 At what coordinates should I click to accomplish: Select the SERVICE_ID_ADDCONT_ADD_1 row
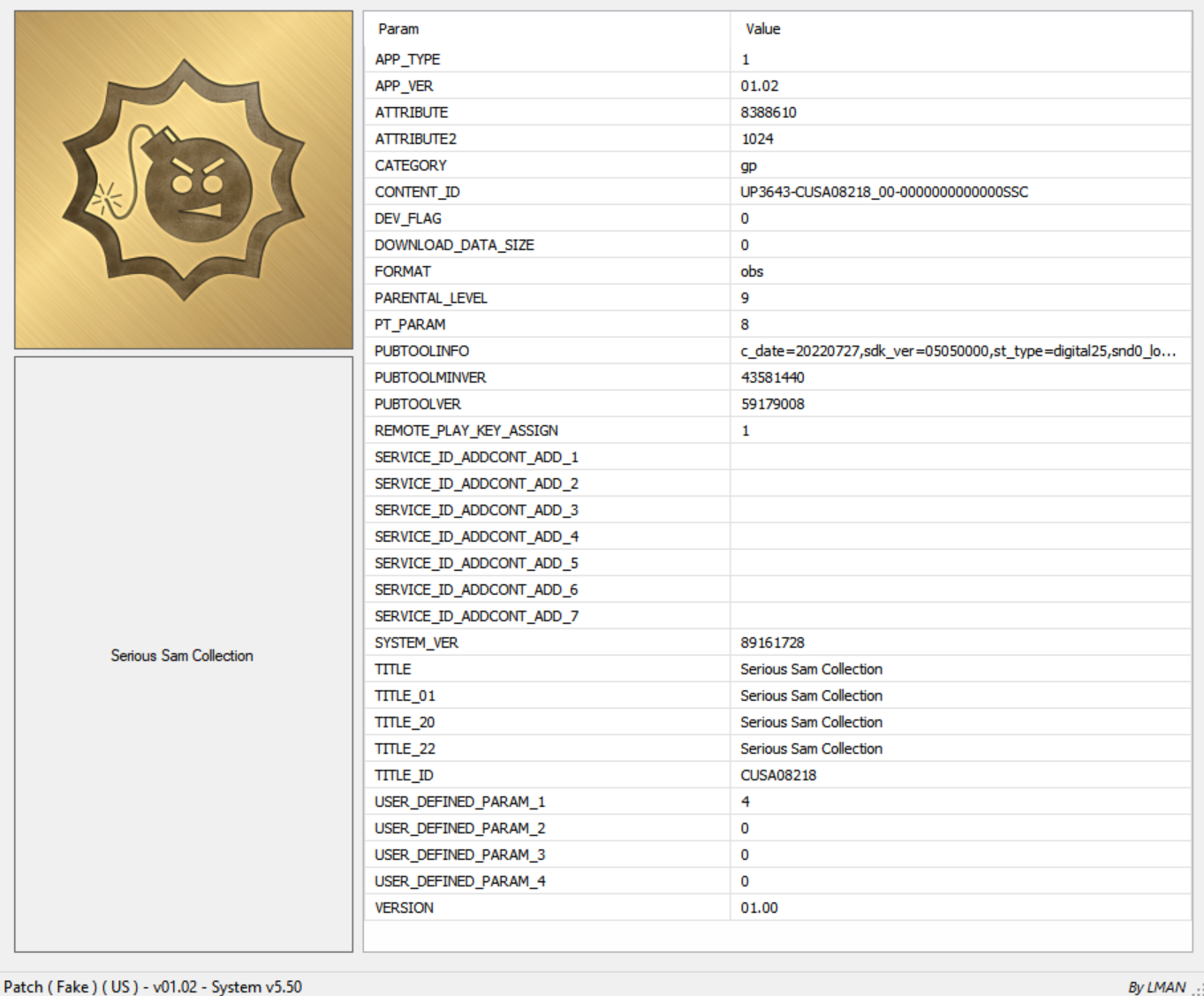777,457
